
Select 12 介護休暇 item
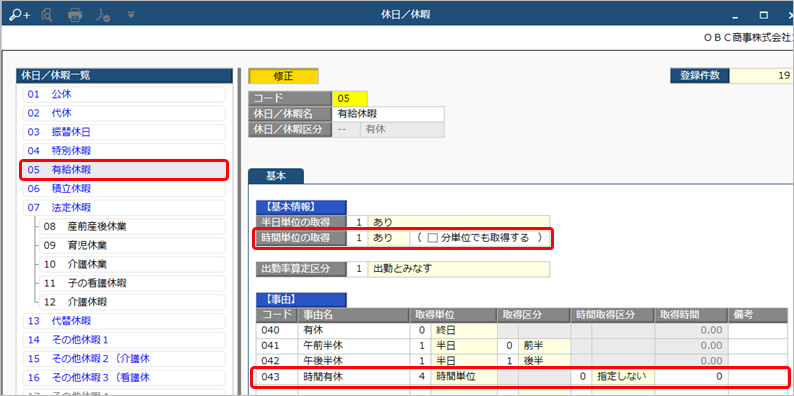(x=132, y=302)
